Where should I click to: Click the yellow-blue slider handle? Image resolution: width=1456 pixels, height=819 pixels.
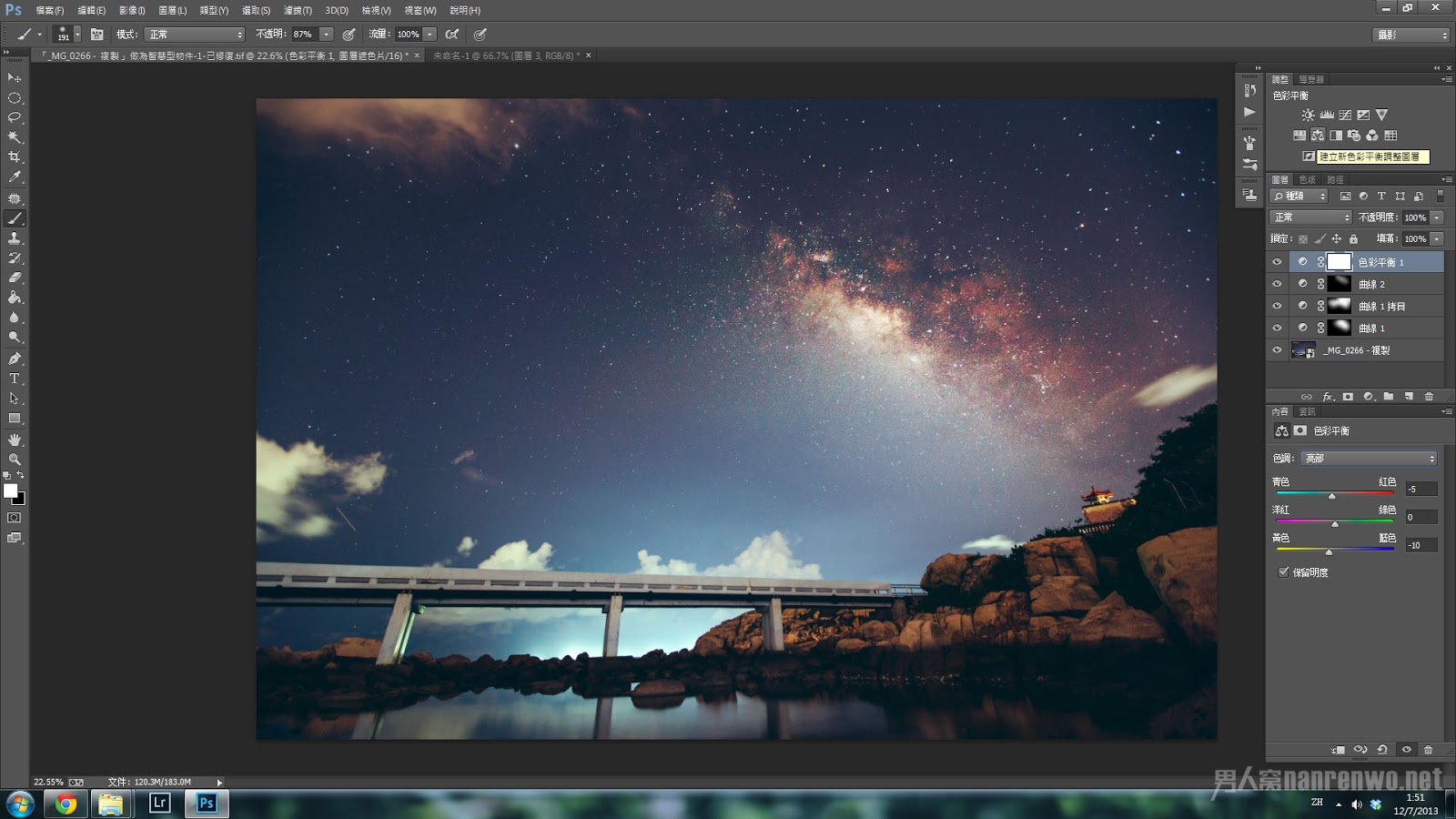pyautogui.click(x=1329, y=552)
